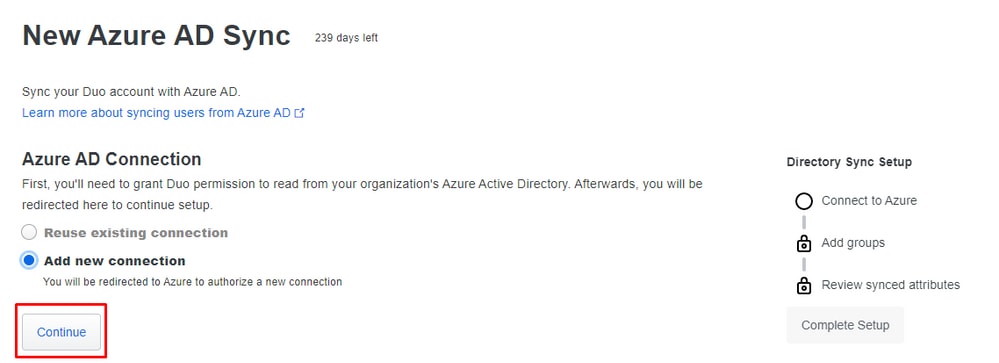Screen dimensions: 999x363
Task: Open the Learn more about syncing users link
Action: 156,113
